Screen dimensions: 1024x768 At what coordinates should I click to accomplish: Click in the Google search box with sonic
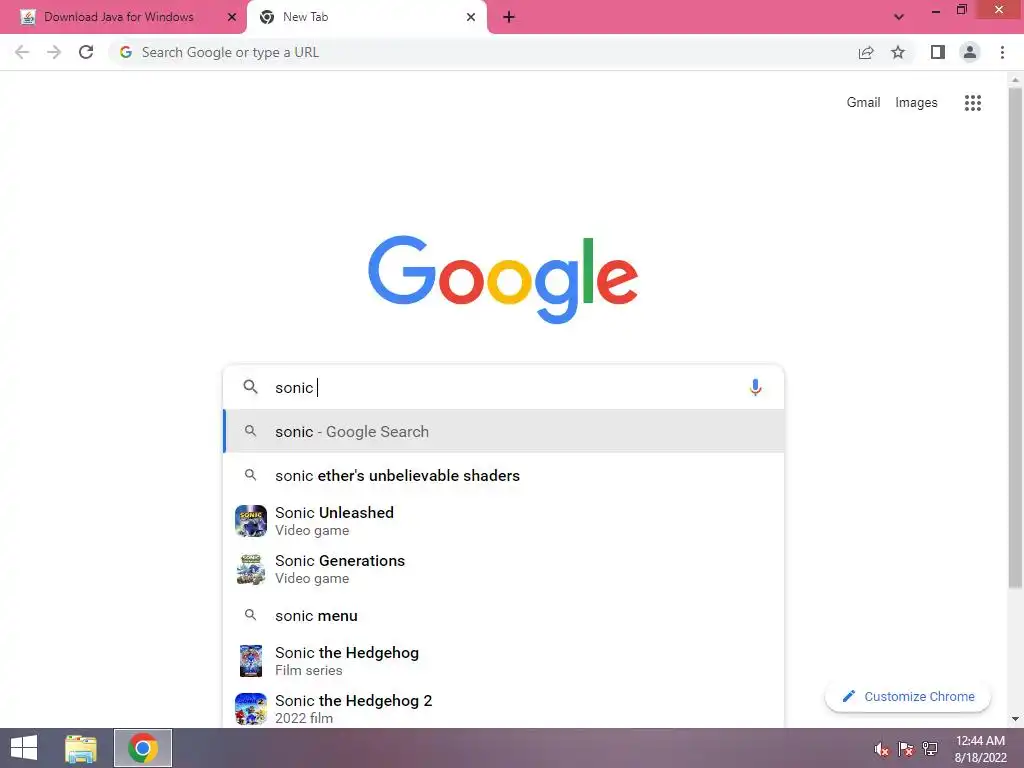(503, 387)
